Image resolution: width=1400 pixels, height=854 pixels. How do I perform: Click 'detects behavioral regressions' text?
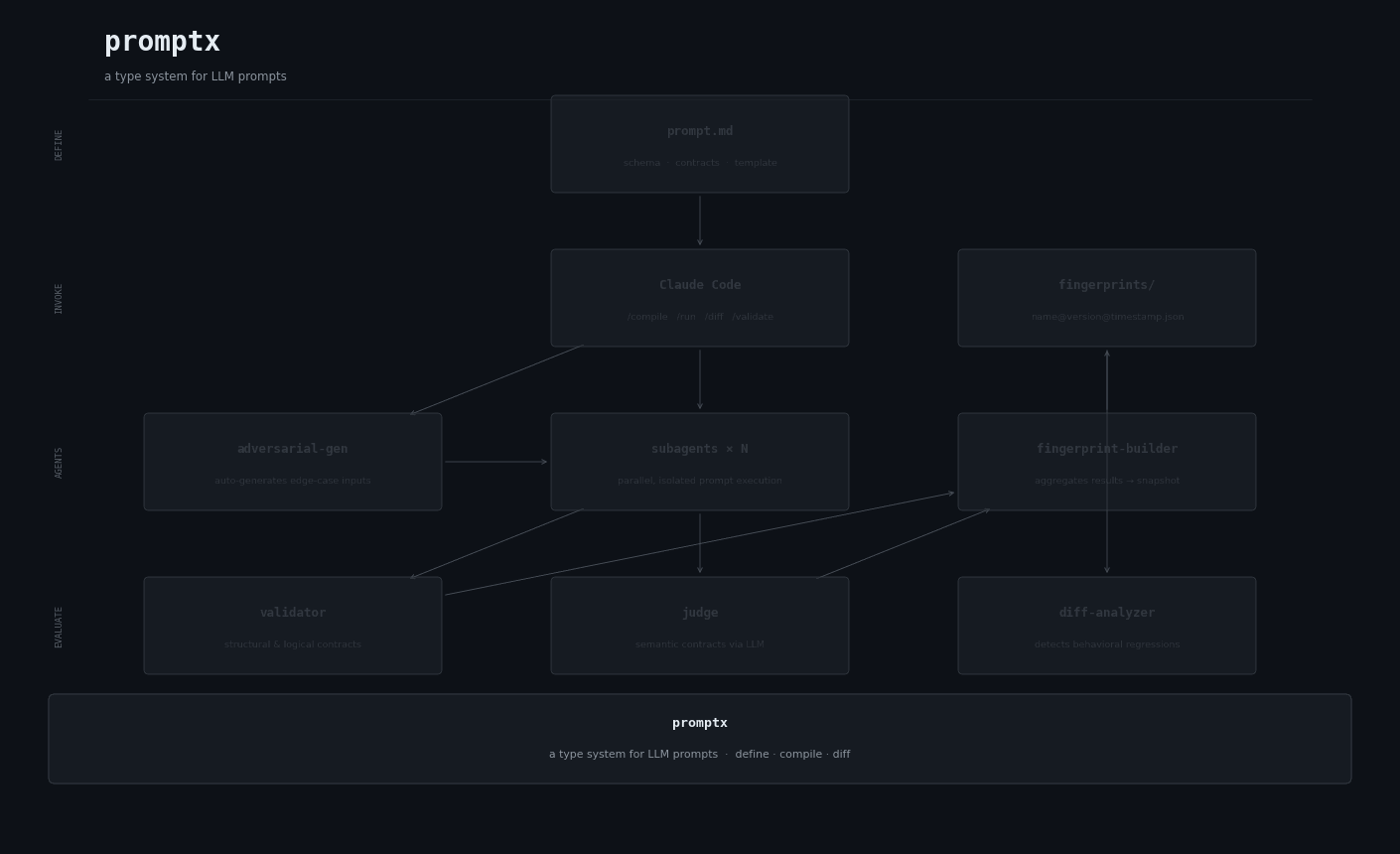click(1107, 644)
